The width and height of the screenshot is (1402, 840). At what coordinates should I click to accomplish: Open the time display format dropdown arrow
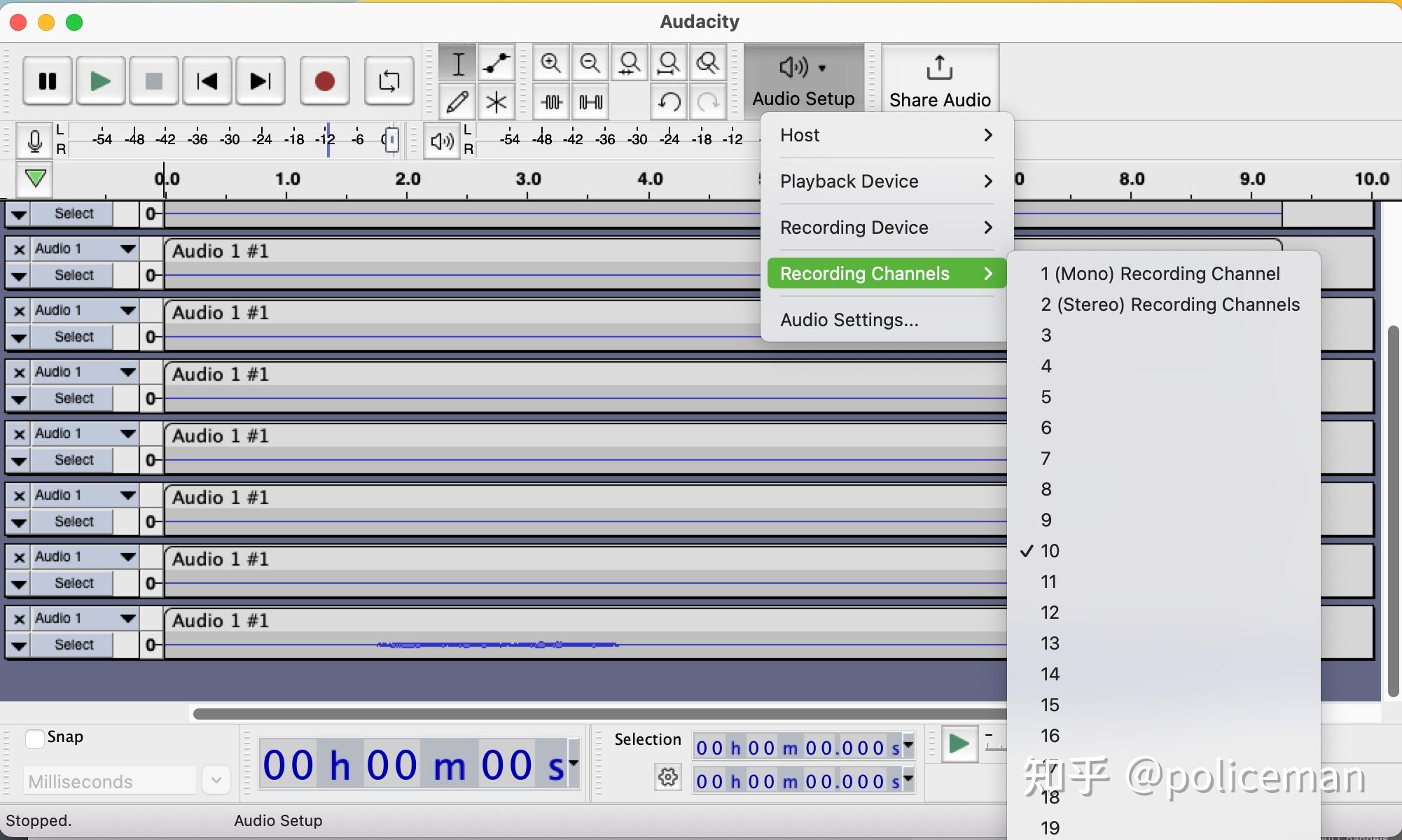pos(574,764)
